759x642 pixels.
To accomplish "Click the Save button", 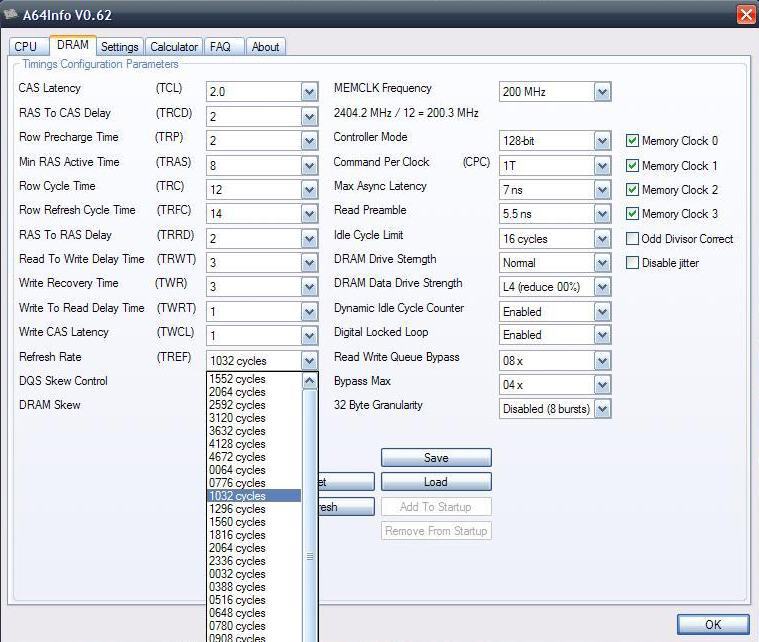I will 436,458.
